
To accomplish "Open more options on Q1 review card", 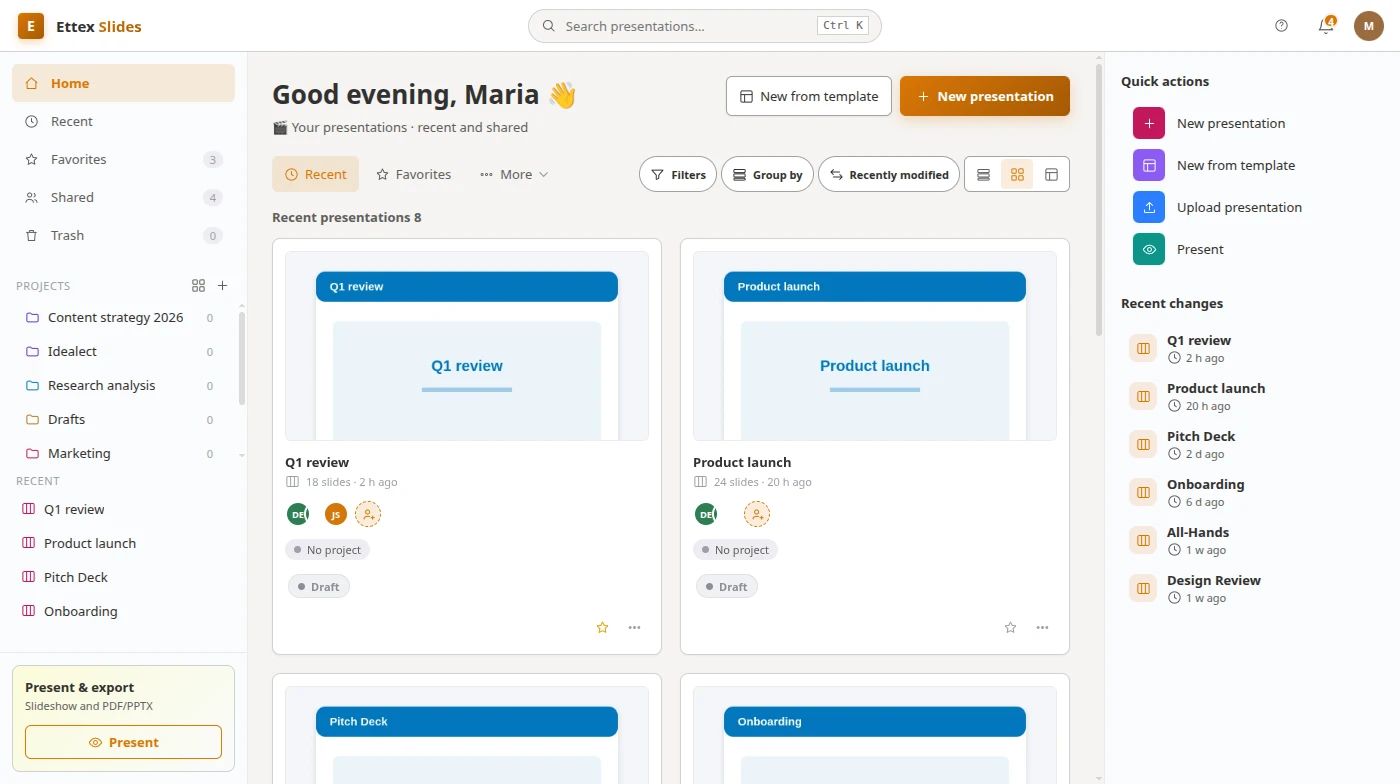I will (x=634, y=627).
